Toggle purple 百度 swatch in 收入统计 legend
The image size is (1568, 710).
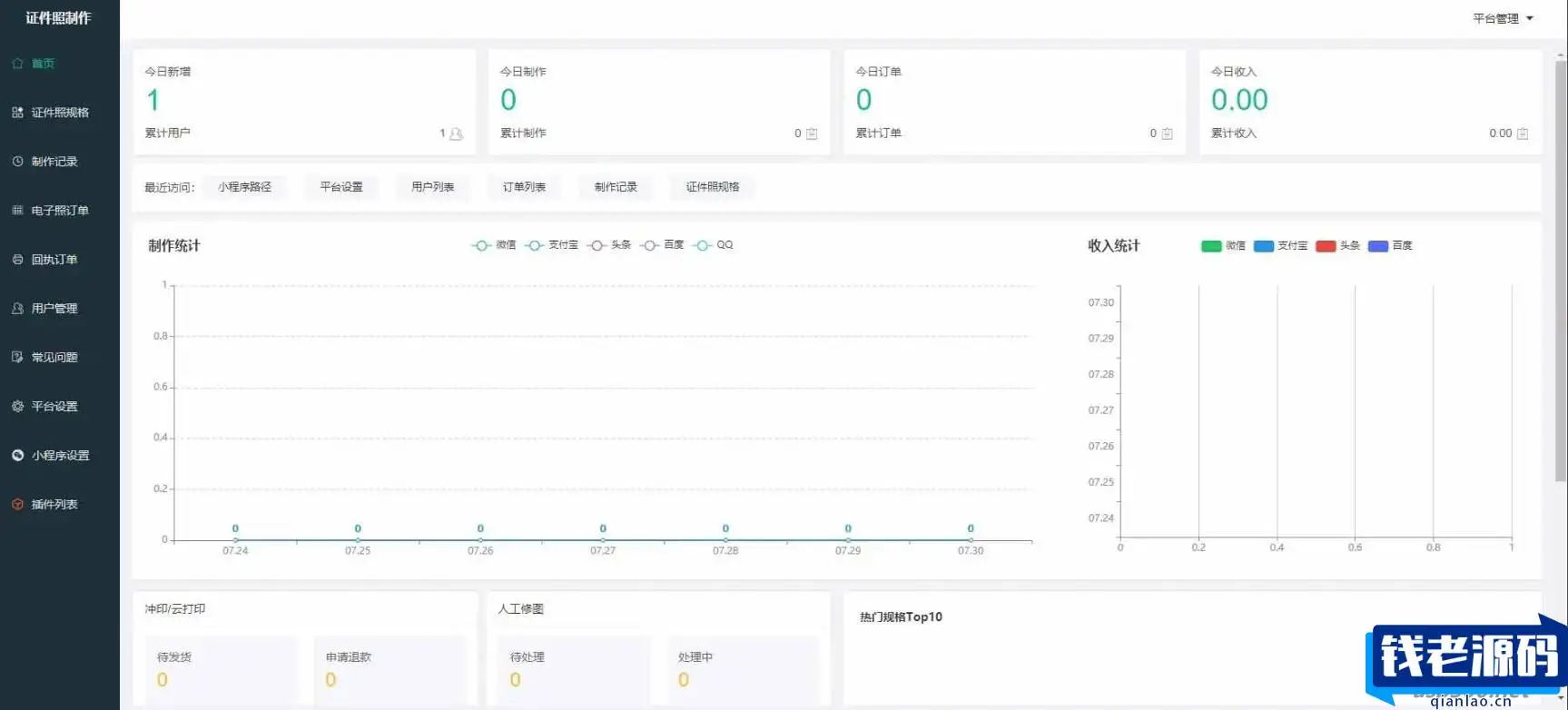[1378, 246]
